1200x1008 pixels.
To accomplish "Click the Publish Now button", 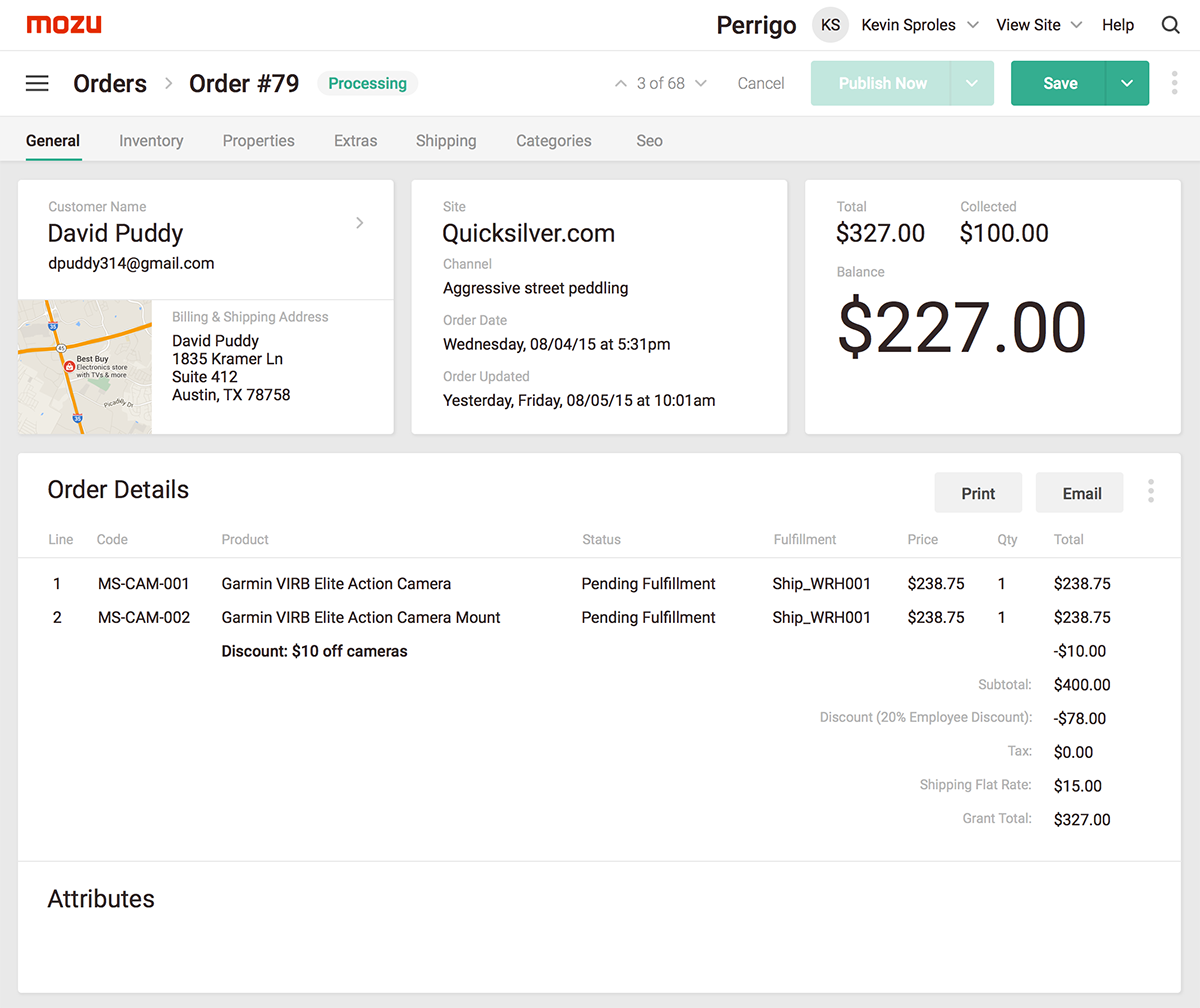I will coord(882,83).
